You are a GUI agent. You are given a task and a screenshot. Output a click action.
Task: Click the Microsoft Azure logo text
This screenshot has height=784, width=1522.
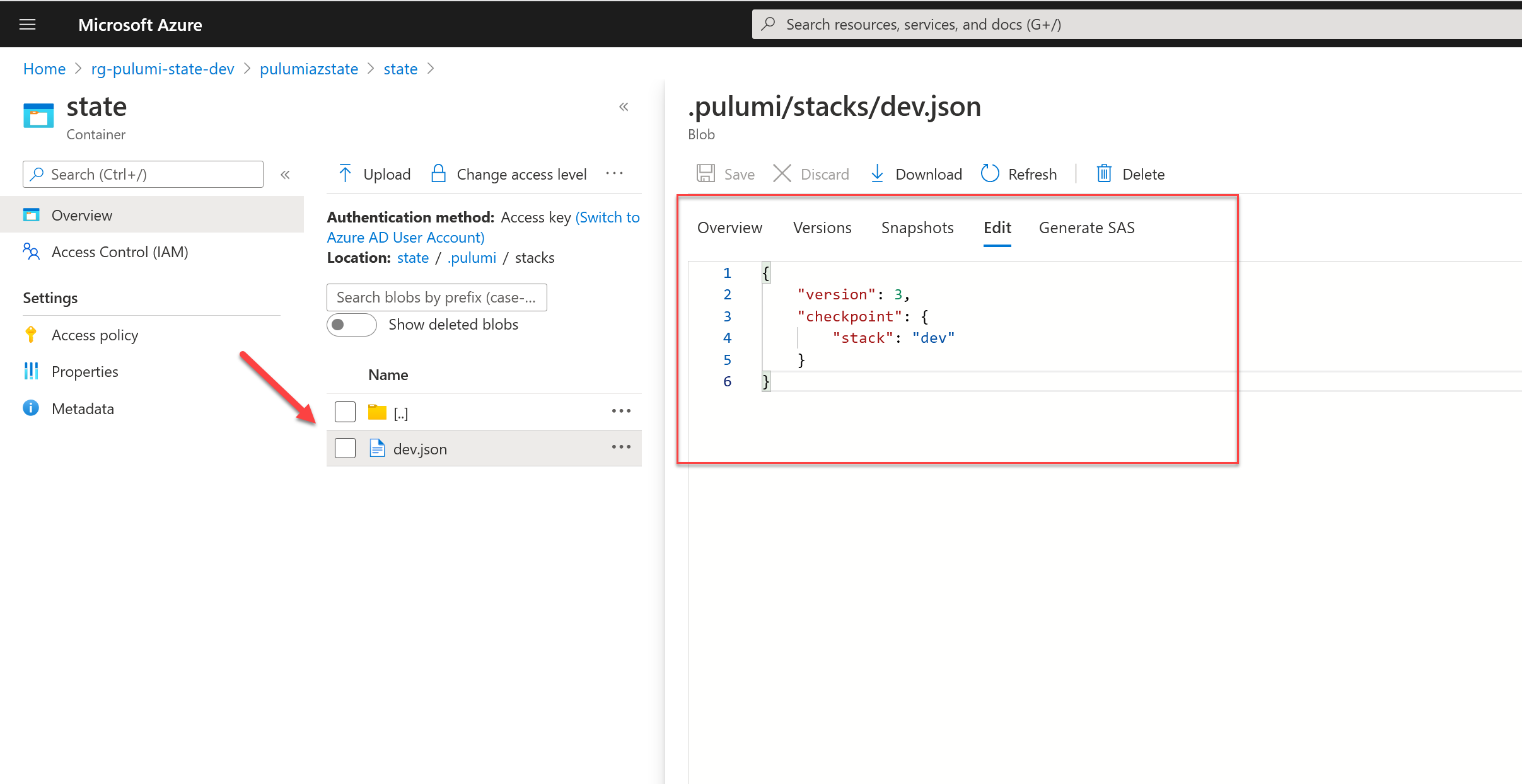[140, 25]
